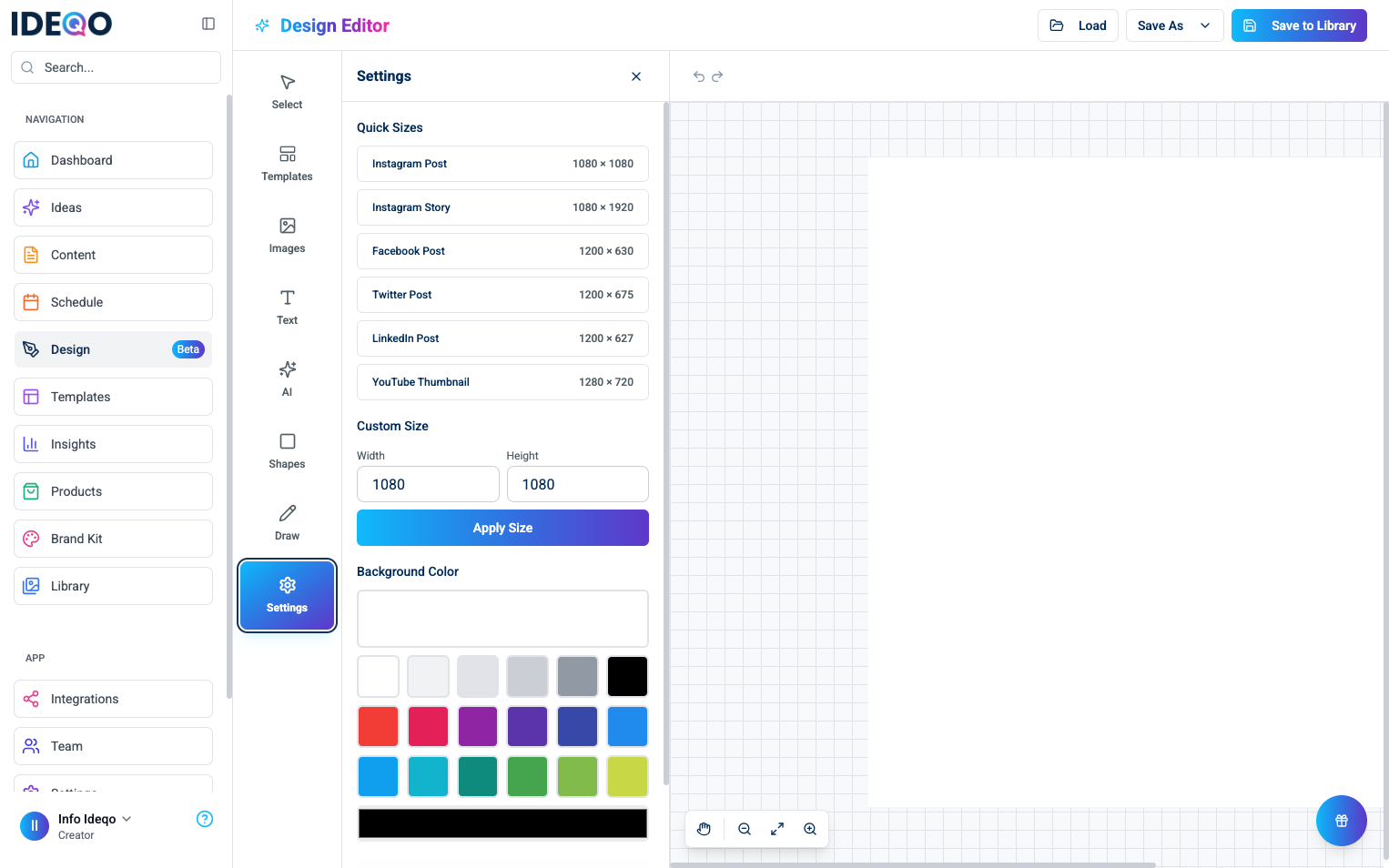Choose the AI sparkle tool

click(287, 378)
